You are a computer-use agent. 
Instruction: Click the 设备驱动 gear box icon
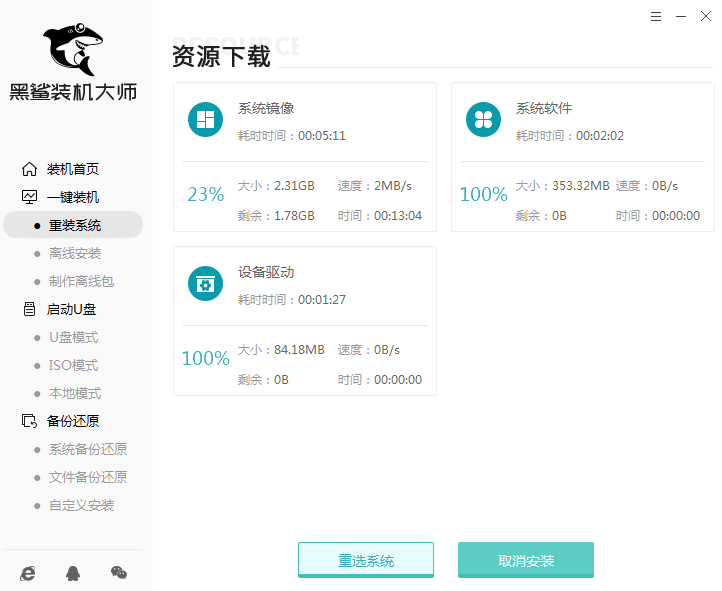[205, 283]
